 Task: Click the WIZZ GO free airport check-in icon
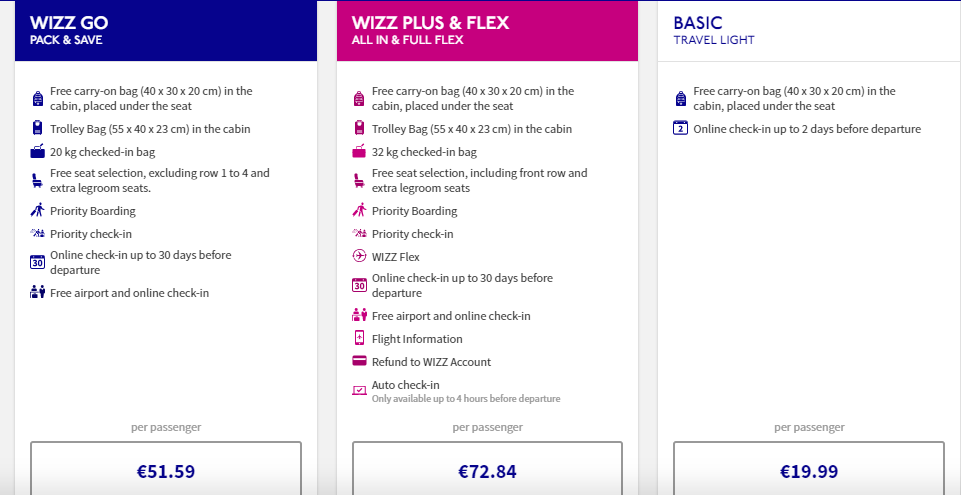(38, 292)
